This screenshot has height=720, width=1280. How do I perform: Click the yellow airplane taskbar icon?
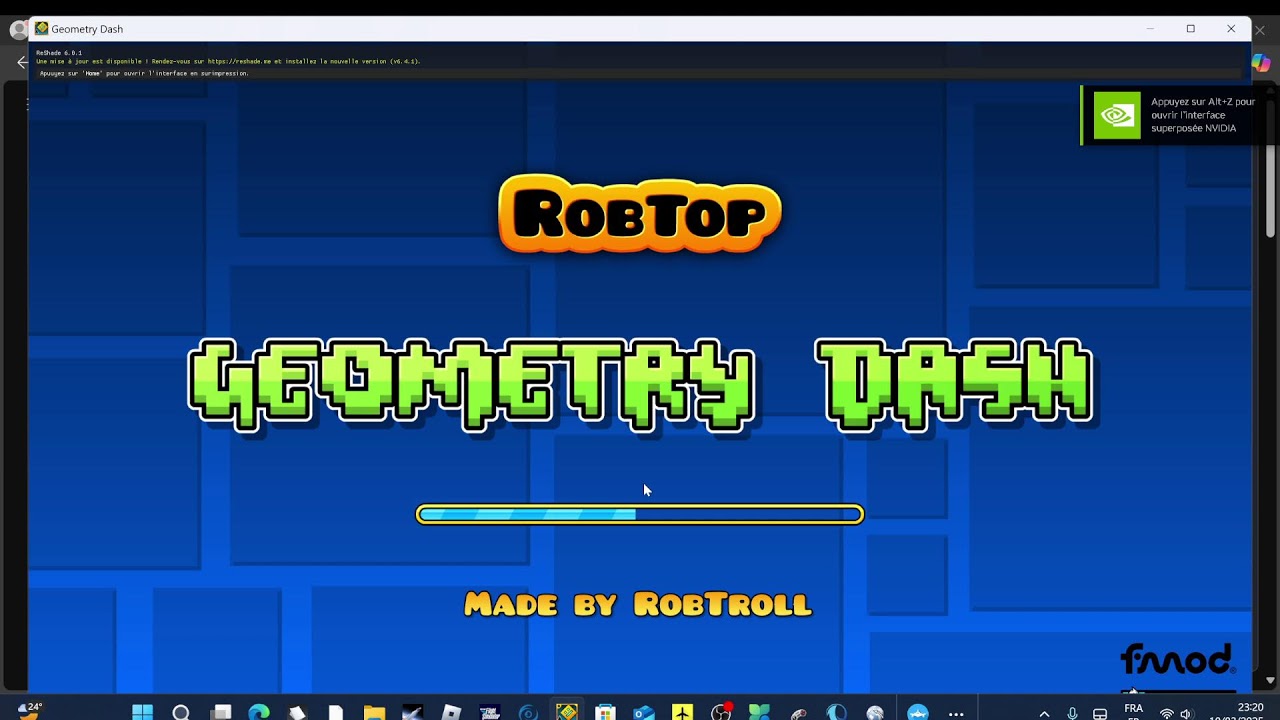(683, 712)
